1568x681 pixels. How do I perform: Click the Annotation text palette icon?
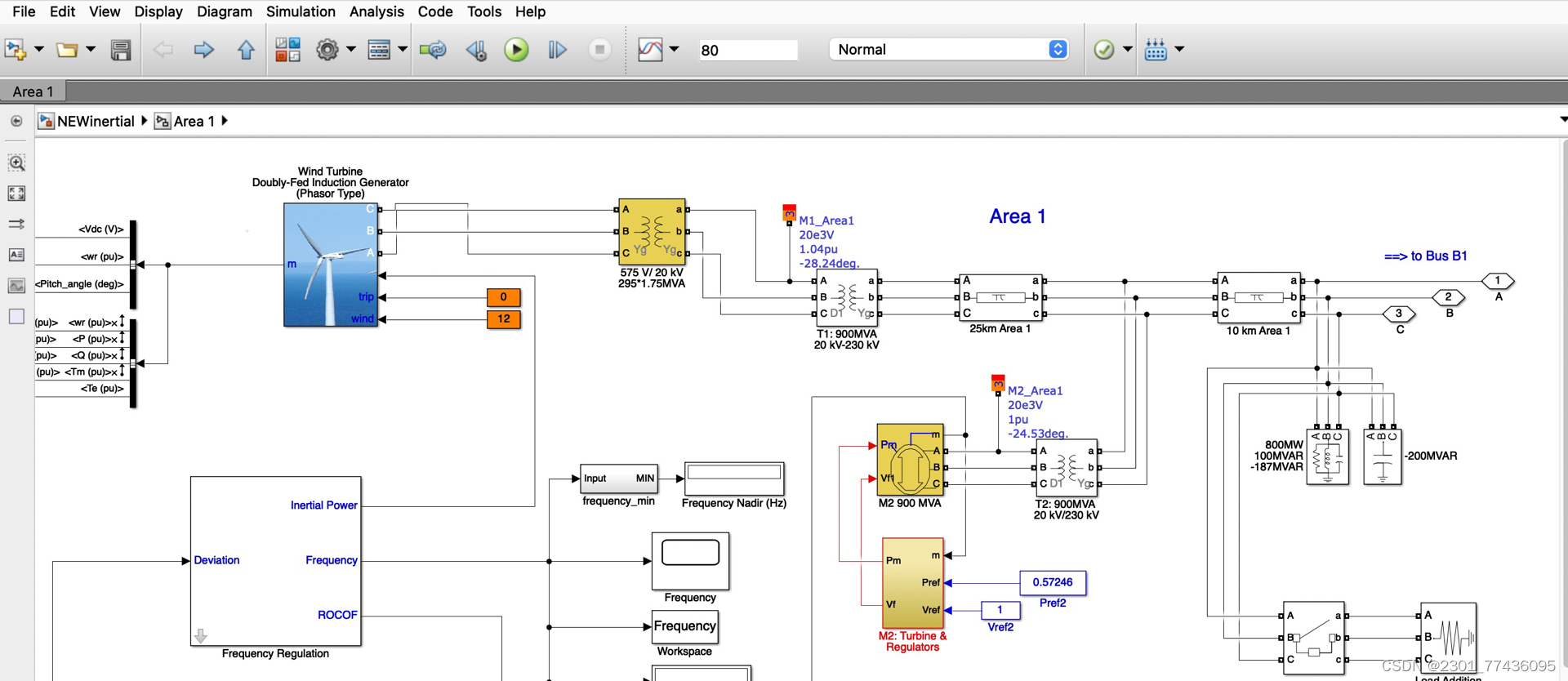[16, 255]
